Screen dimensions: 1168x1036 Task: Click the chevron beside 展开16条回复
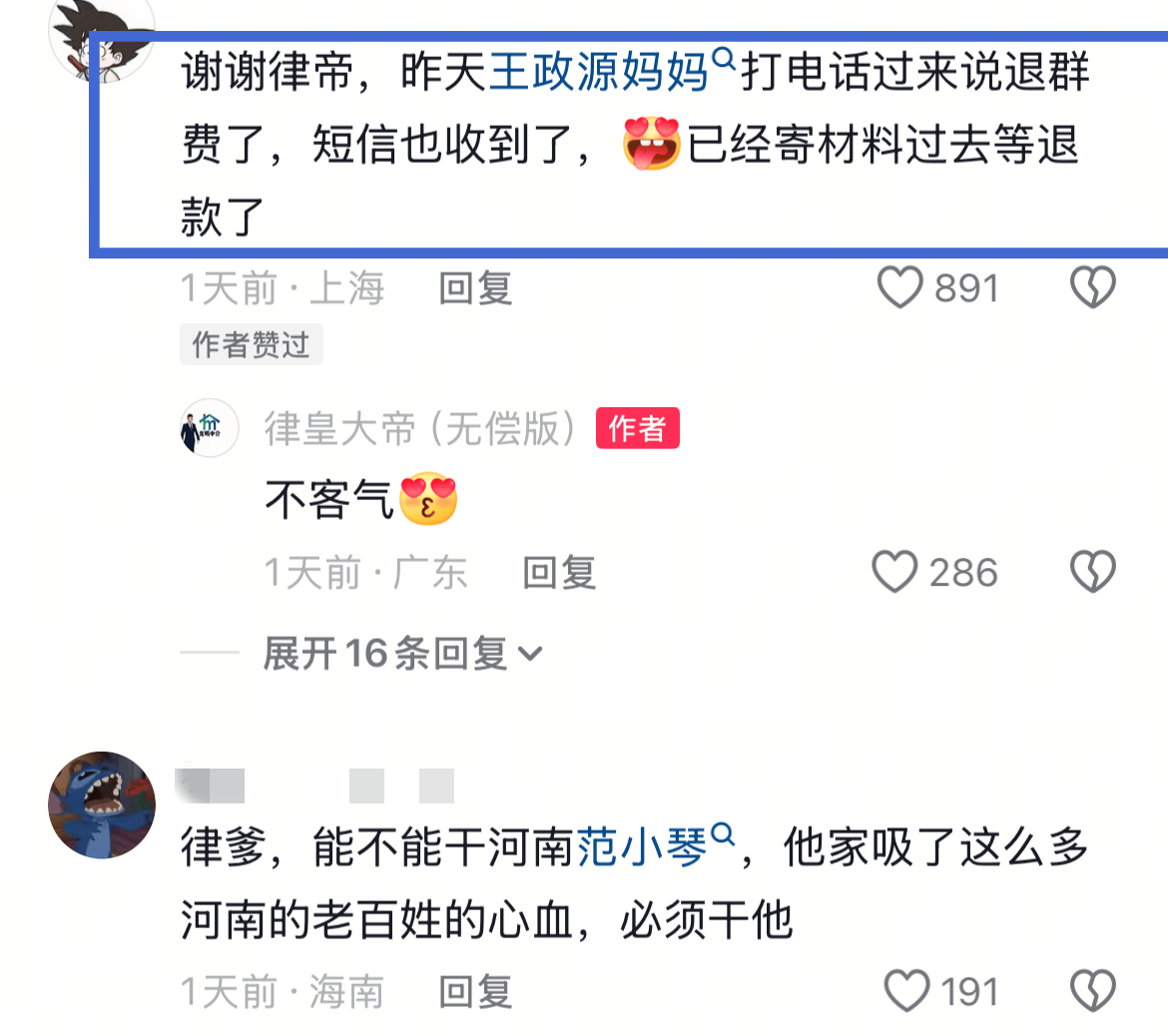click(530, 655)
